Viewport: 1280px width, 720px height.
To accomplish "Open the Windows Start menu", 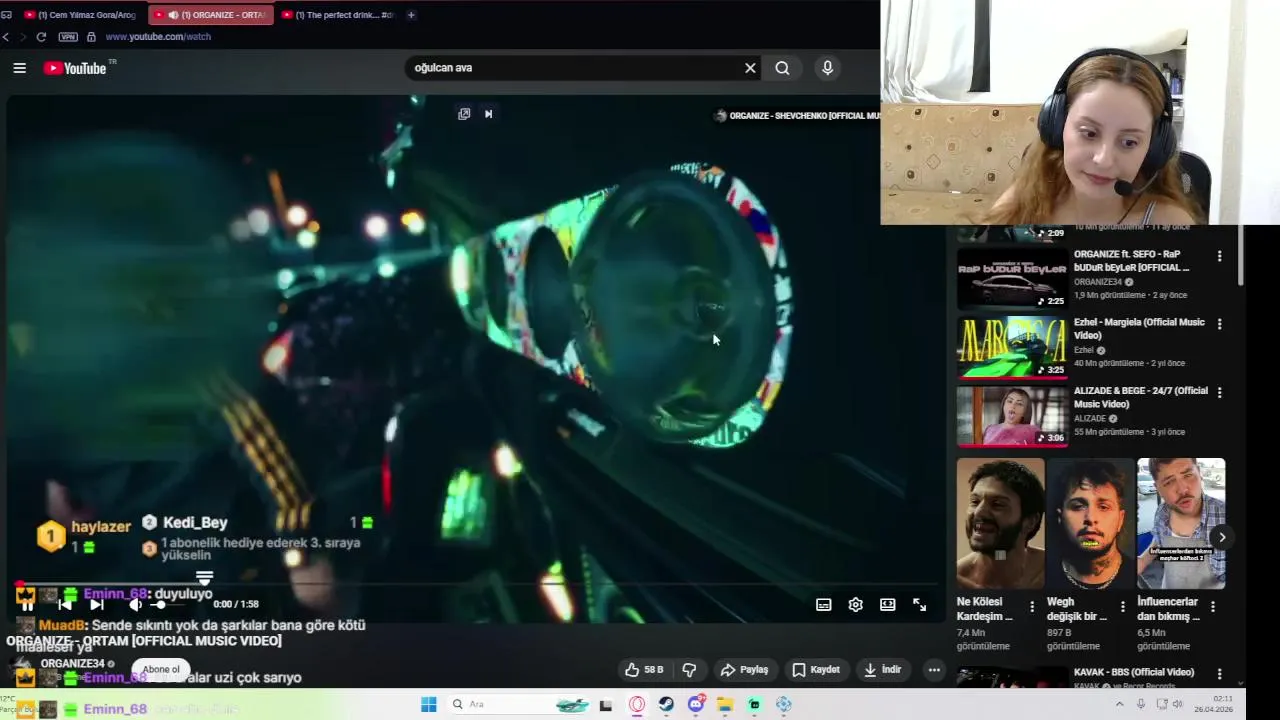I will pos(428,705).
